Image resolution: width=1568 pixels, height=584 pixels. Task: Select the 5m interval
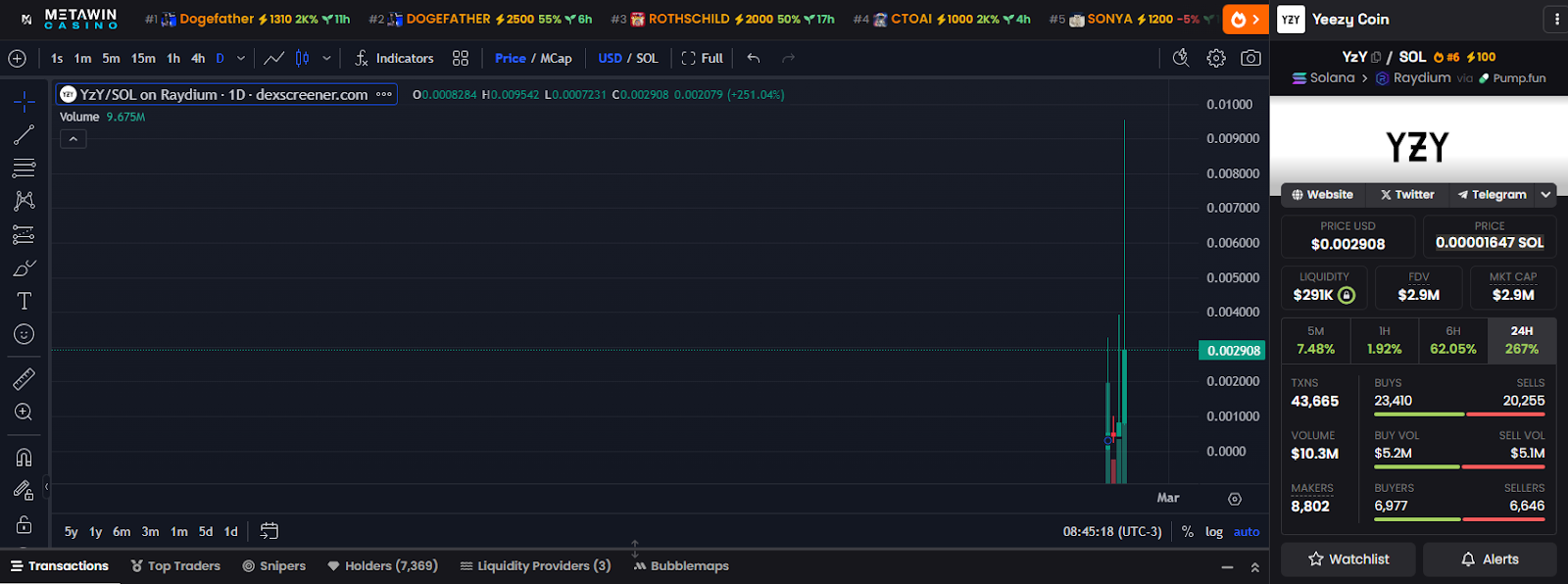click(111, 59)
